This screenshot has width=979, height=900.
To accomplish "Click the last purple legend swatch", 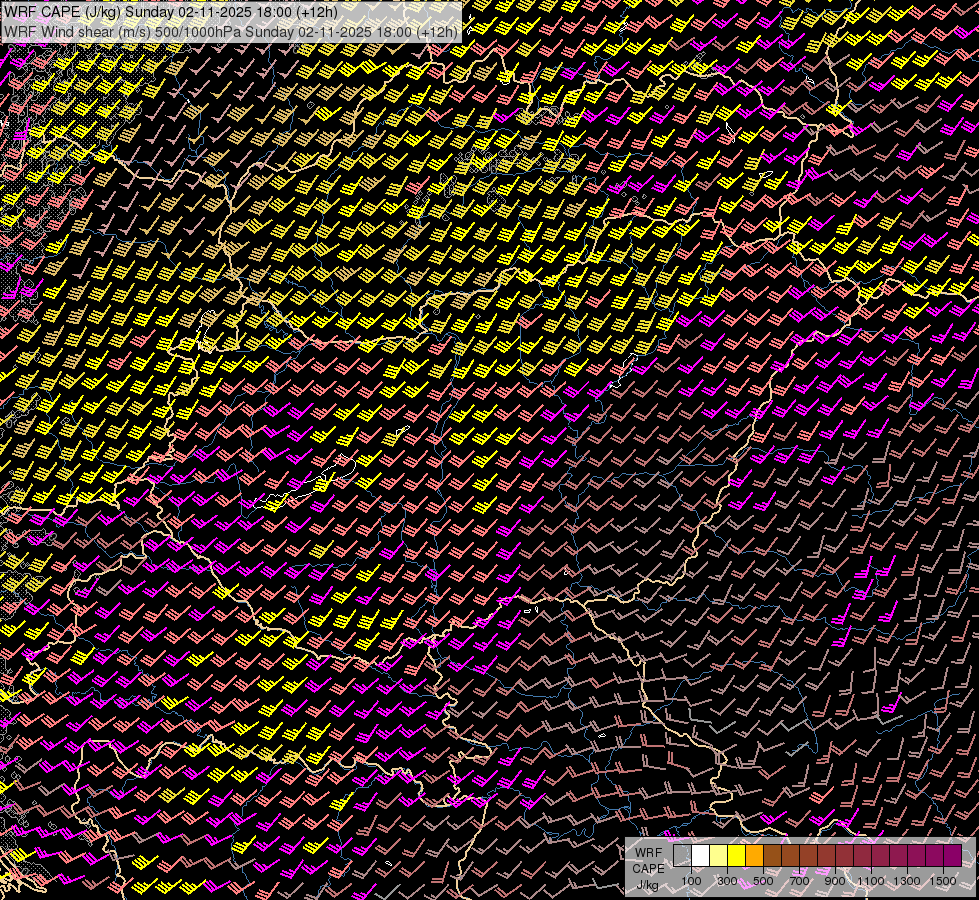I will [953, 856].
